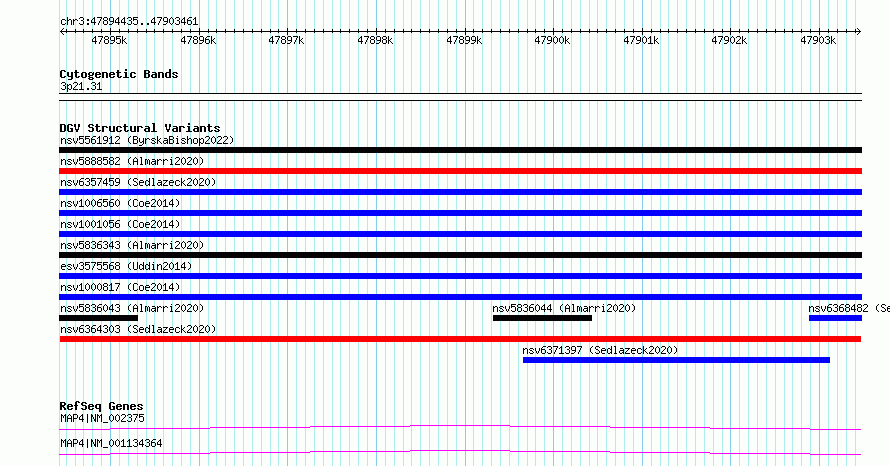The width and height of the screenshot is (890, 466).
Task: Select the chr3:47894435..47903461 region label
Action: [x=129, y=22]
